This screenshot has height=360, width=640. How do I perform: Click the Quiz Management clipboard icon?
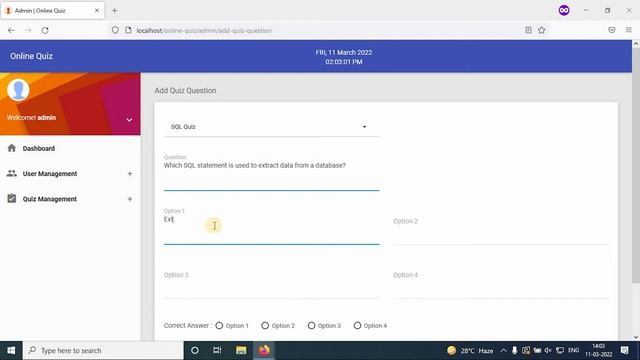click(11, 198)
